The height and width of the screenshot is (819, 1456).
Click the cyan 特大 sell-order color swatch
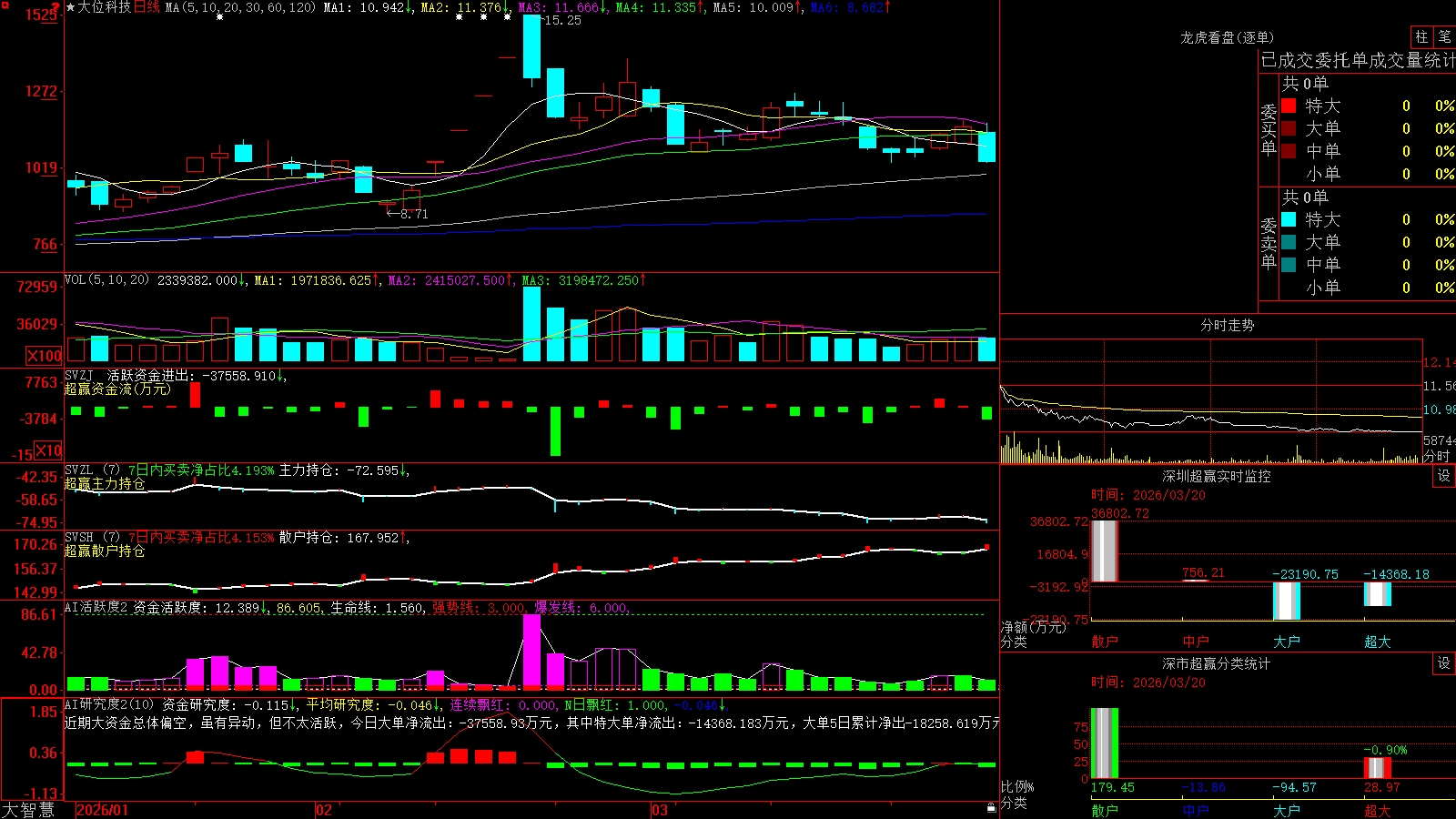(1289, 219)
